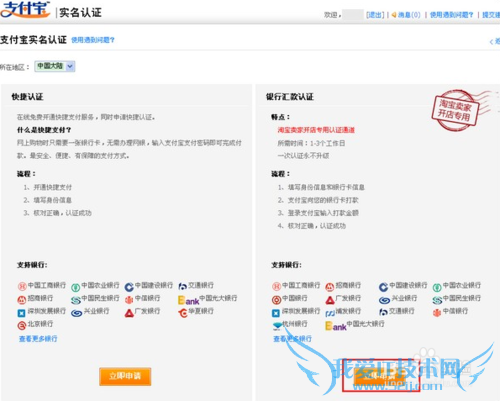
Task: Click 华夏银行 icon in 快捷认证 panel
Action: pos(183,313)
